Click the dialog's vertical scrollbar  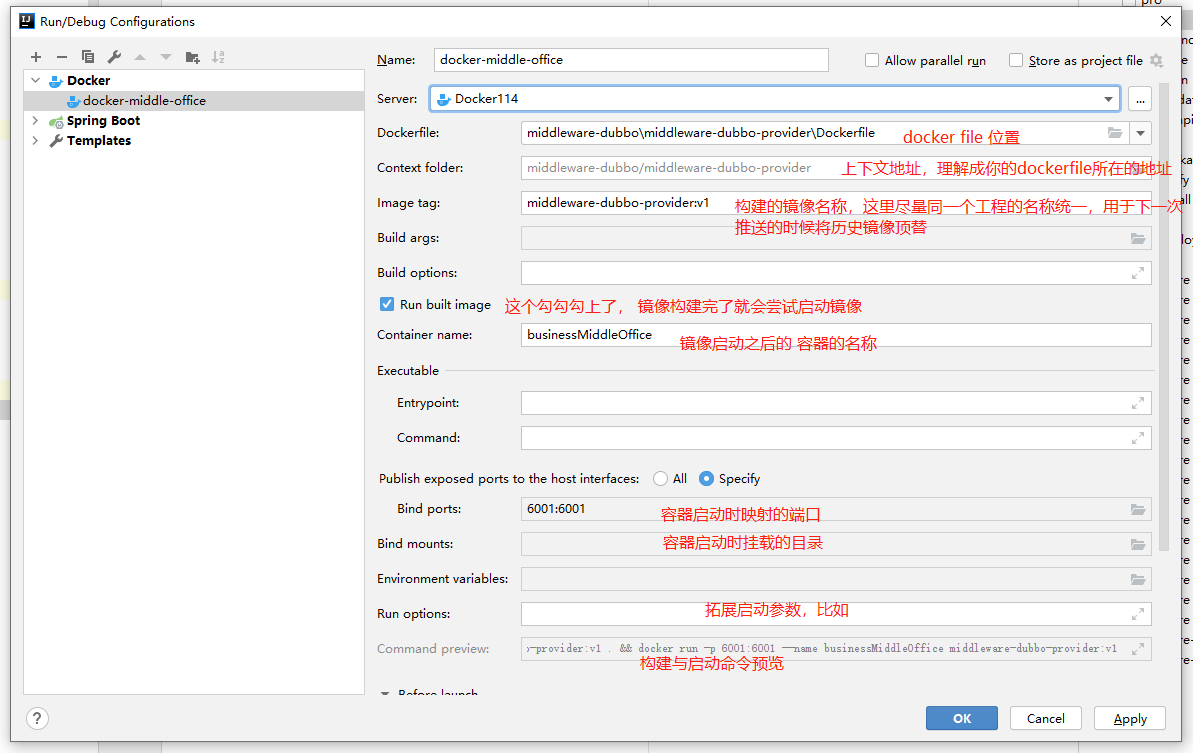point(1163,316)
